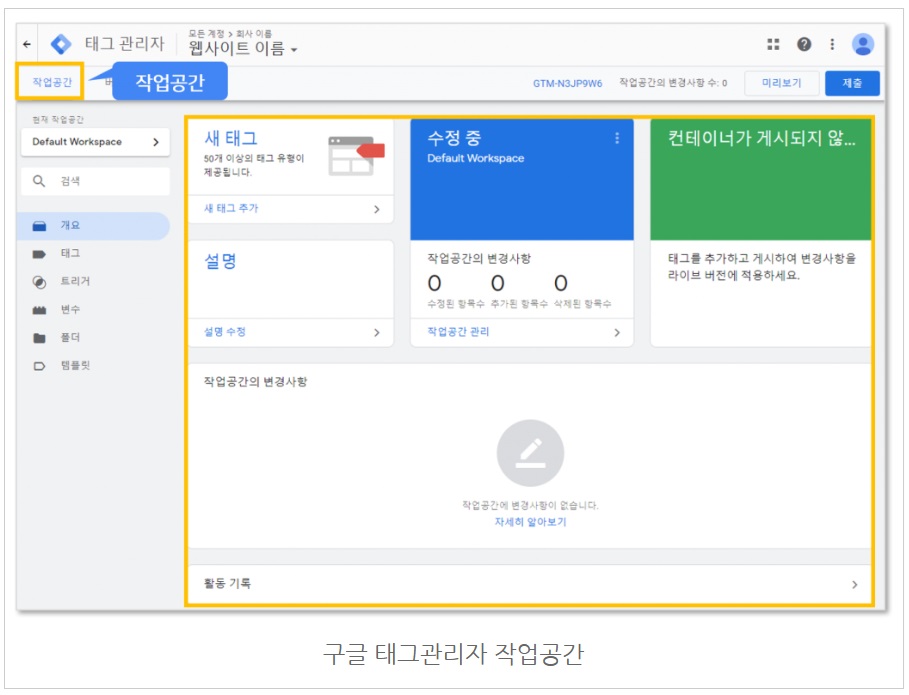
Task: Click the 자세히 알아보기 link
Action: (x=530, y=522)
